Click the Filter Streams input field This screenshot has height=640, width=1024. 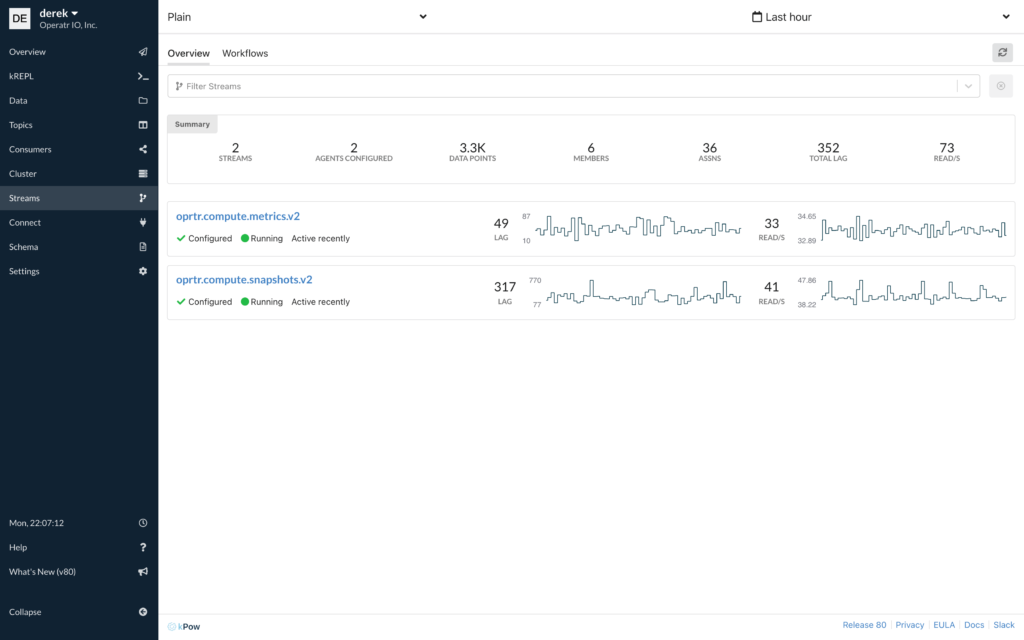point(560,86)
